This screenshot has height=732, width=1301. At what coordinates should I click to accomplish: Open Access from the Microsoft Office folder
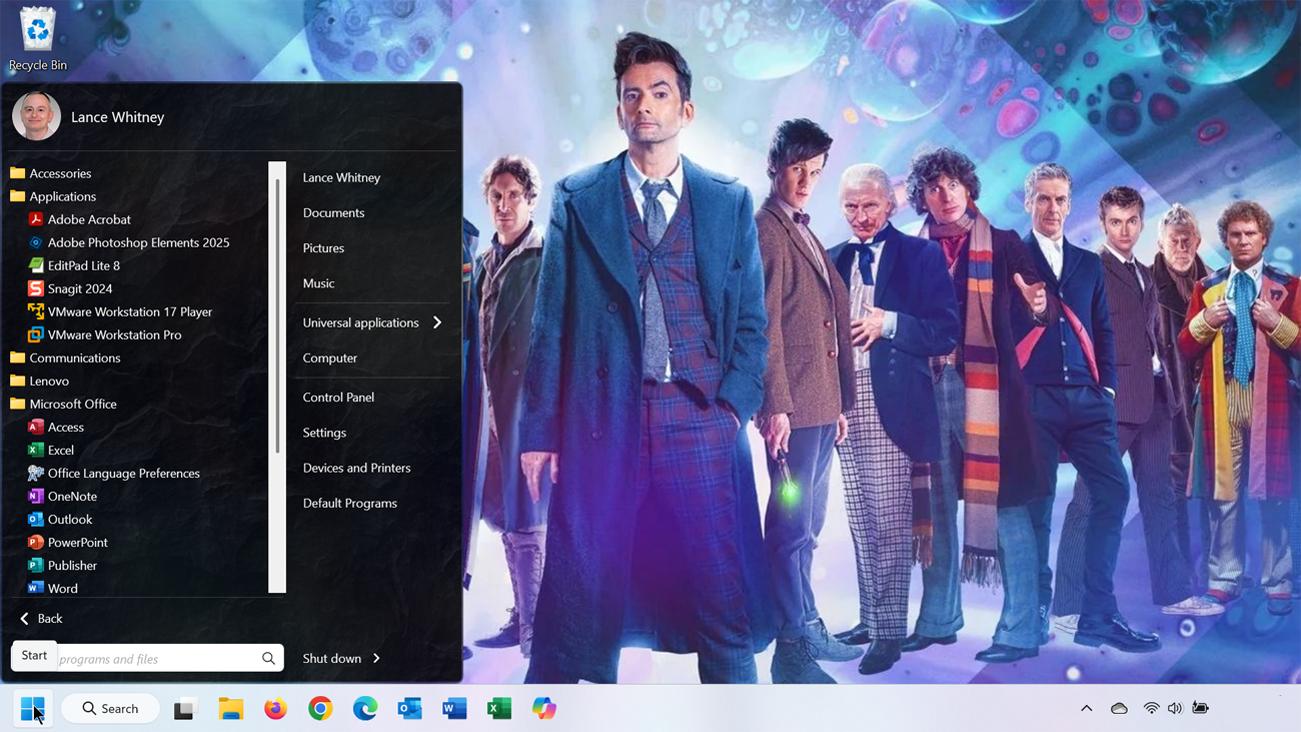pyautogui.click(x=56, y=427)
